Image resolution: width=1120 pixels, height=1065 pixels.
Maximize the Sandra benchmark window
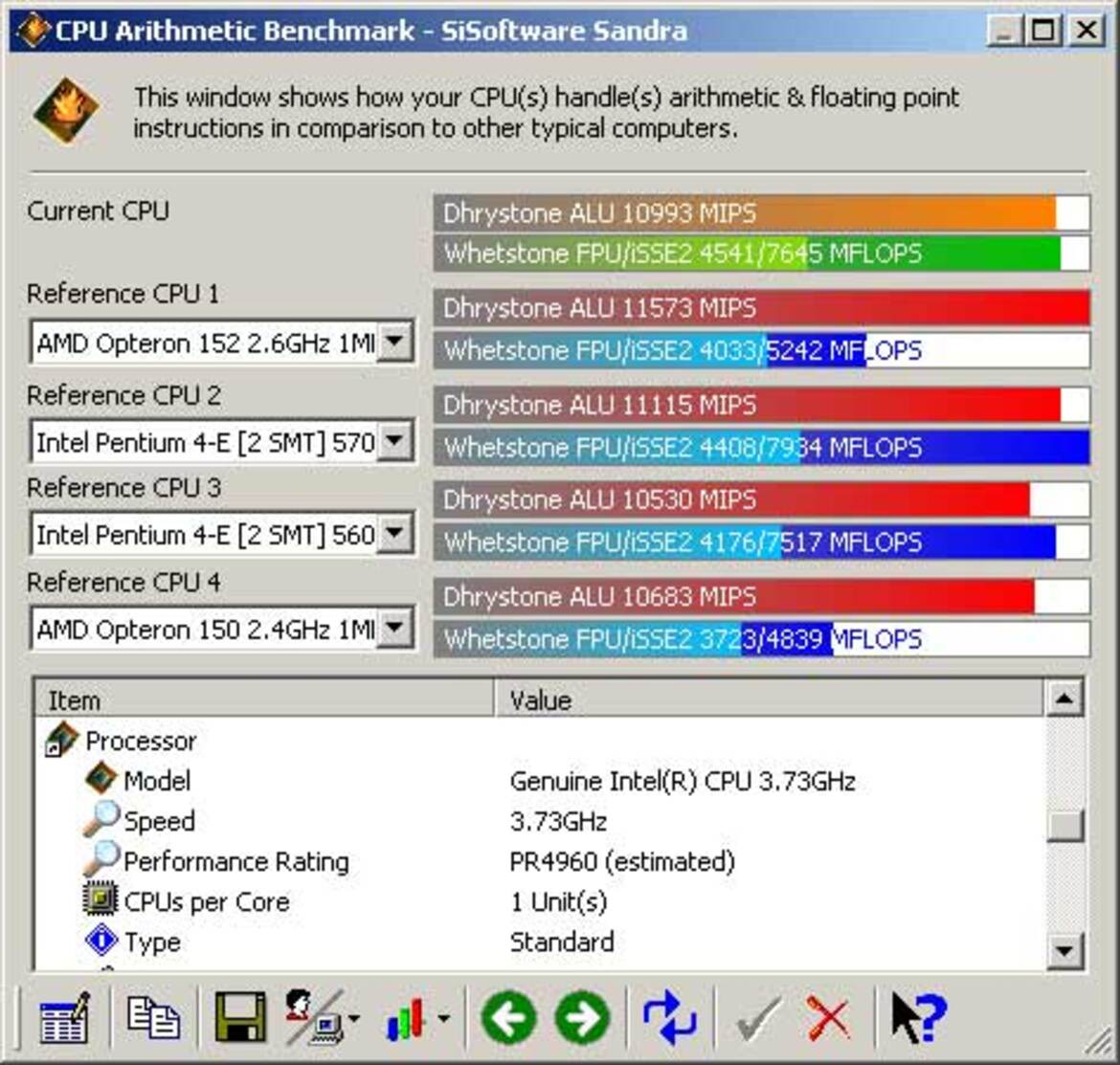coord(1042,31)
